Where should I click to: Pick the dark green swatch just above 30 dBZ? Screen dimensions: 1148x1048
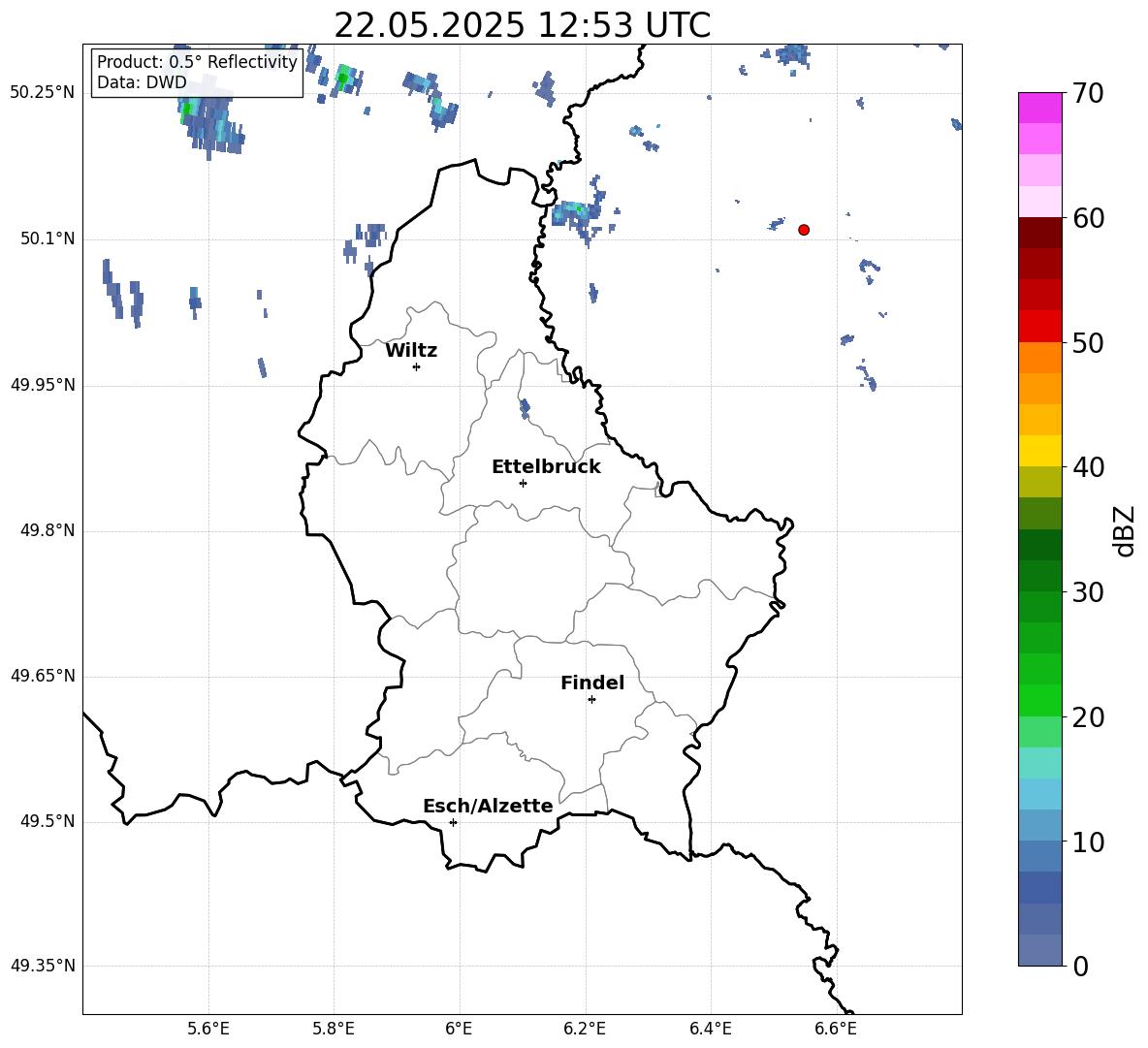1039,576
